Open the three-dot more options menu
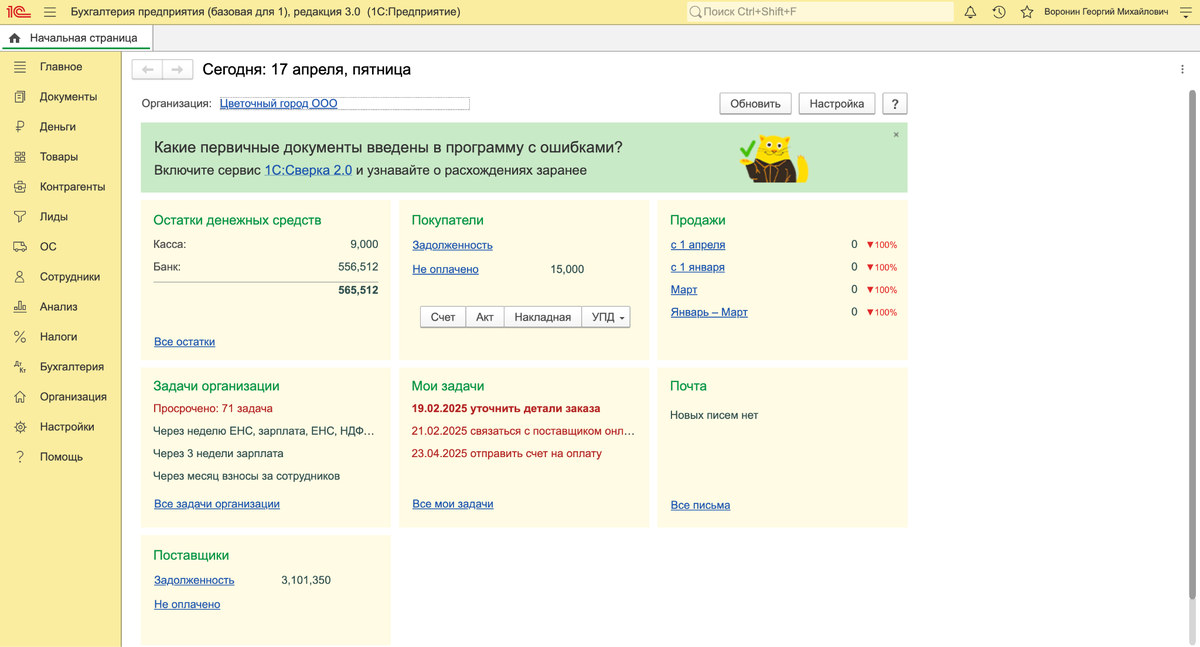The height and width of the screenshot is (647, 1200). tap(1182, 69)
